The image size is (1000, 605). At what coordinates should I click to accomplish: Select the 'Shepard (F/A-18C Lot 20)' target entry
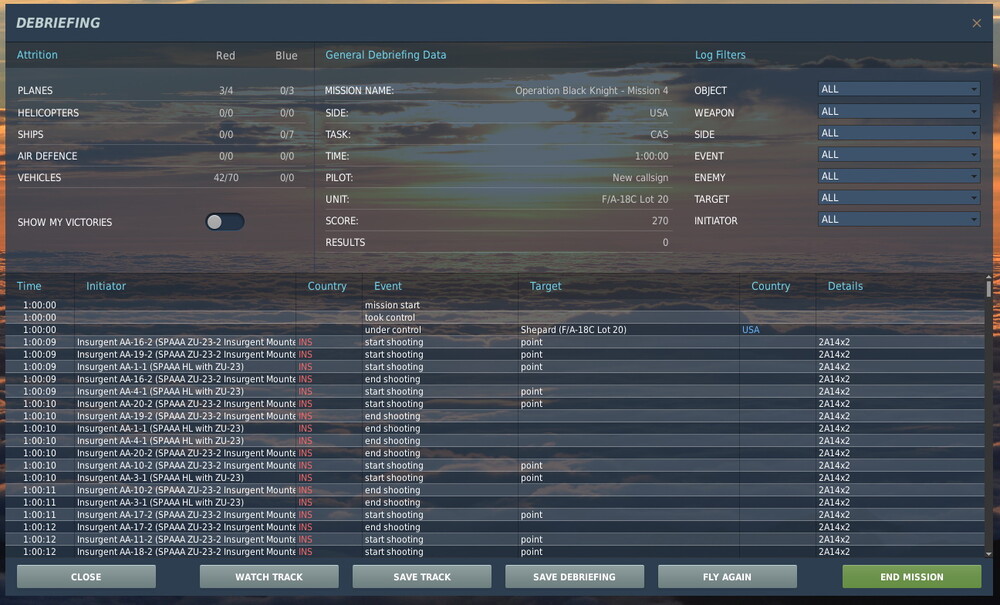[x=573, y=330]
